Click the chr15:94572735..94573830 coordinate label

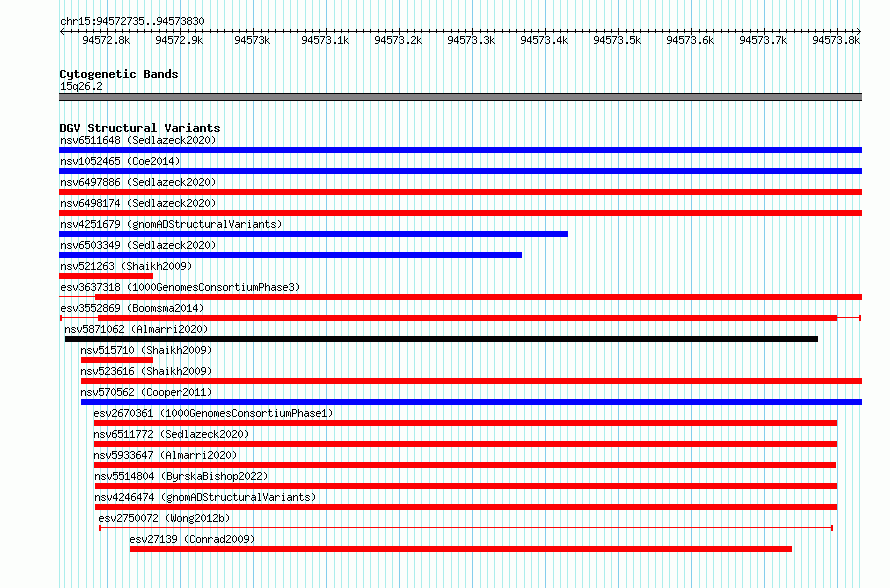[x=132, y=21]
